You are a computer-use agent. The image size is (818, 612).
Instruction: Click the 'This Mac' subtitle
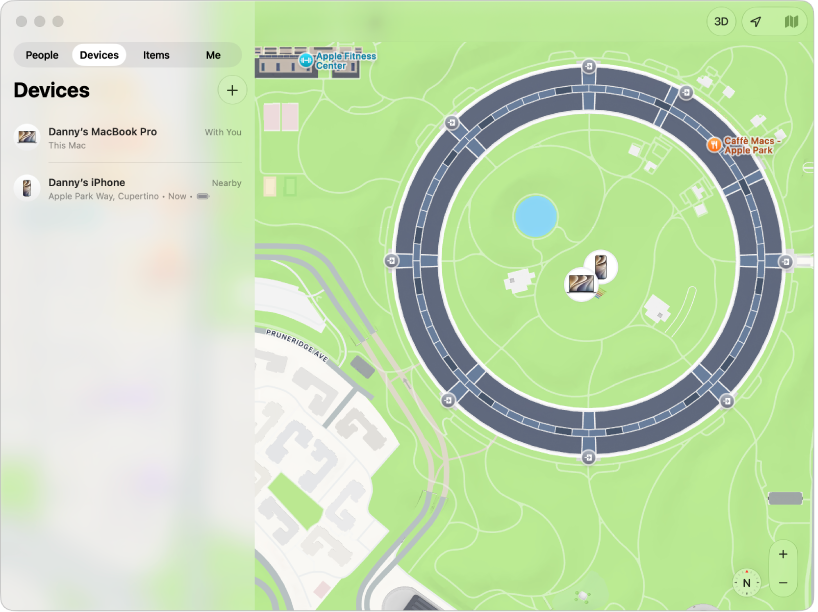coord(67,146)
